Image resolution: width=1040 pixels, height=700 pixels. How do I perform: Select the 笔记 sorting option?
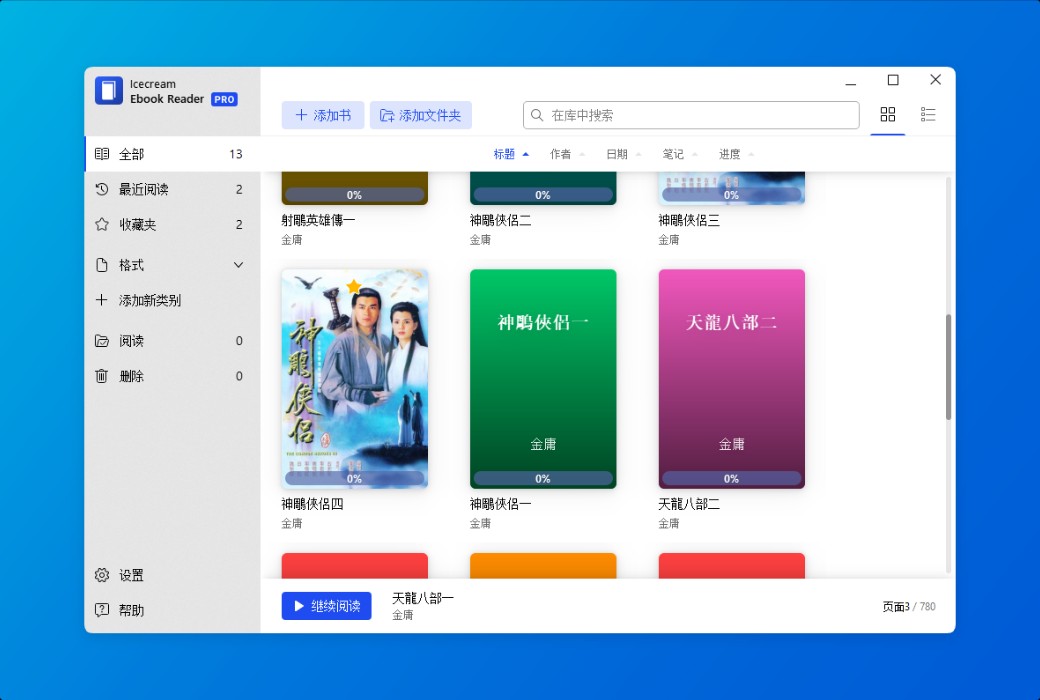675,153
